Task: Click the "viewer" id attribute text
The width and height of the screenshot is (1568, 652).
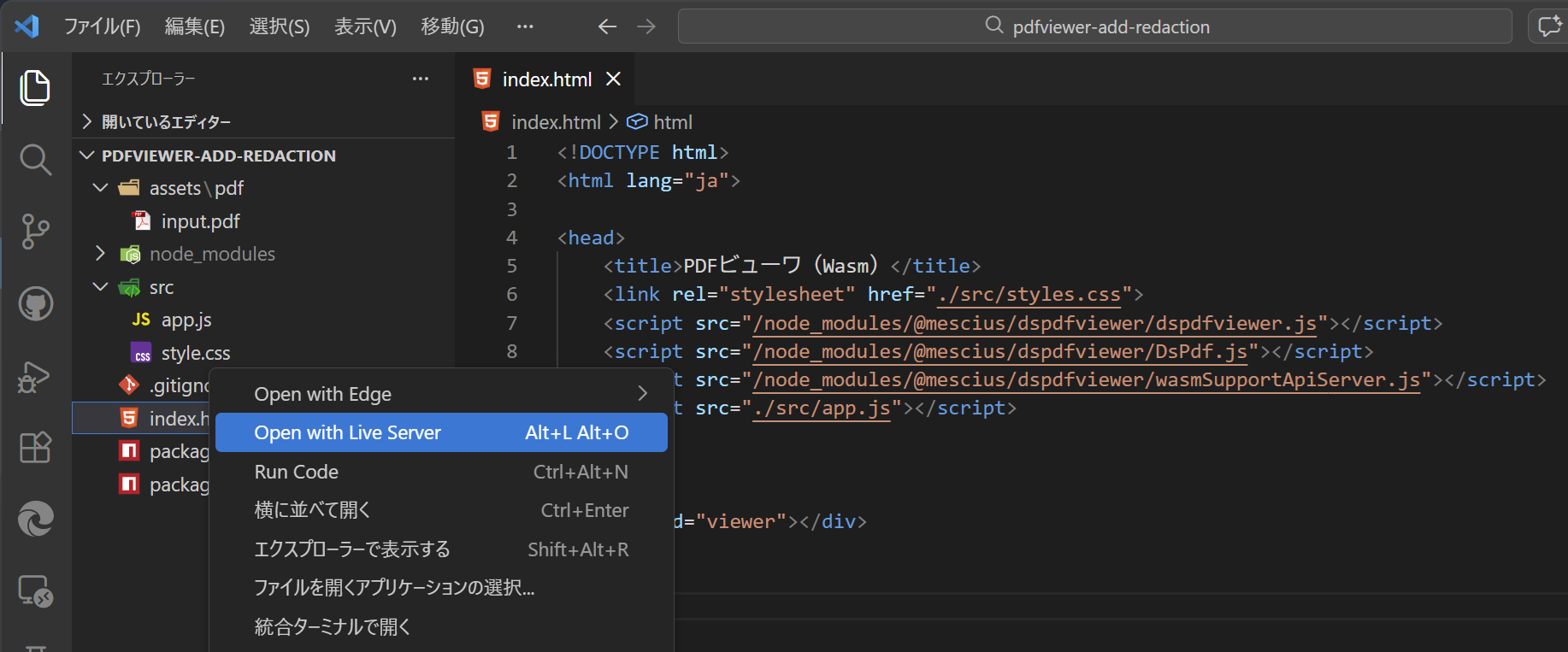Action: click(740, 521)
